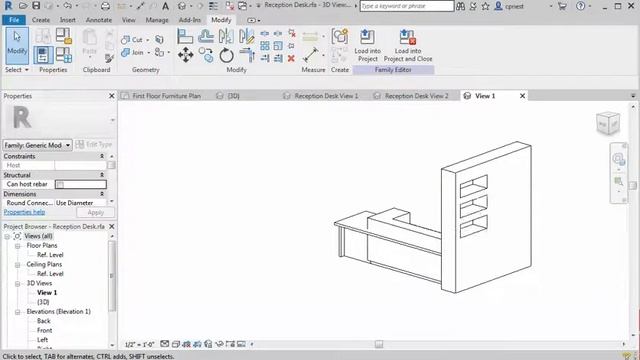
Task: Click the Print icon in quick access toolbar
Action: coord(105,6)
